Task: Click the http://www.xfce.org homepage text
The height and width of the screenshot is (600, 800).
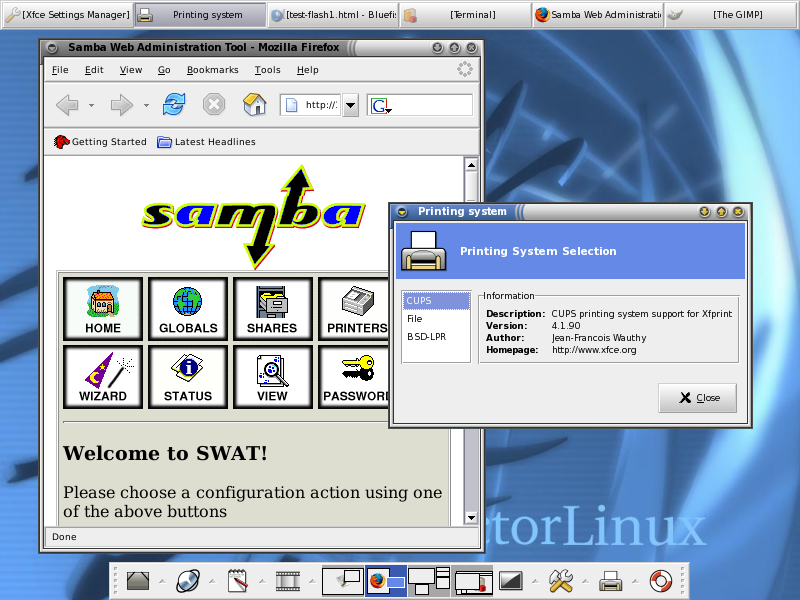Action: click(x=594, y=350)
